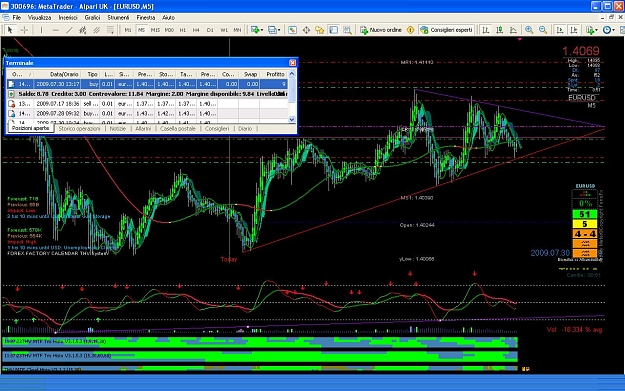Select the 2009.07.30 13:17 buy order row
This screenshot has width=625, height=391.
147,84
